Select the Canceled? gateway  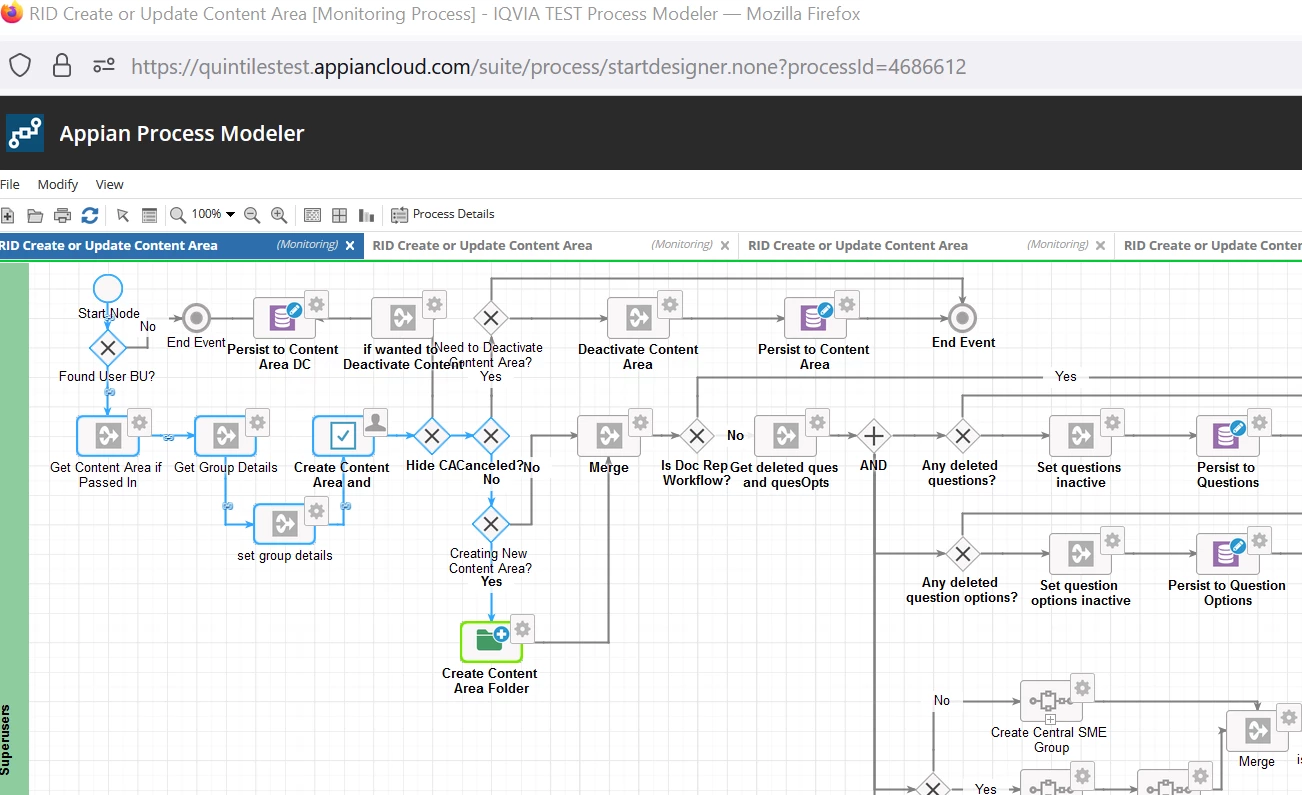[x=490, y=436]
